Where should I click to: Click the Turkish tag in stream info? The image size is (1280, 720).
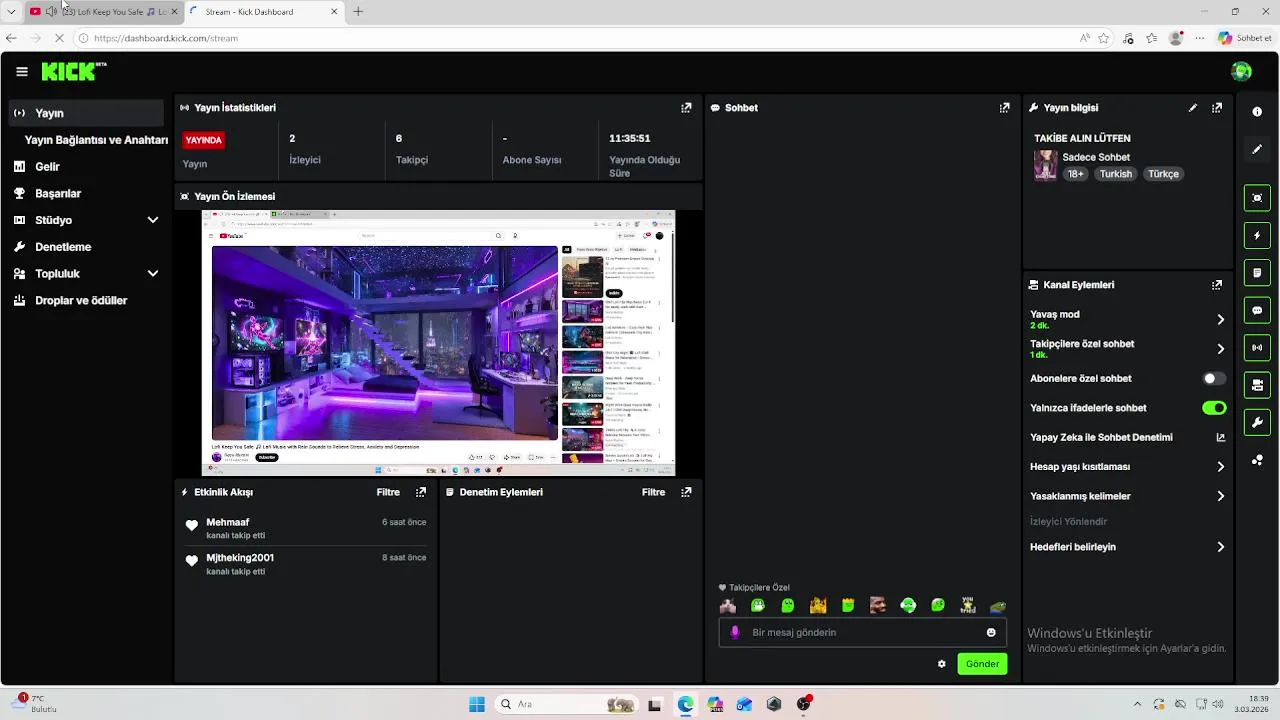[1116, 174]
